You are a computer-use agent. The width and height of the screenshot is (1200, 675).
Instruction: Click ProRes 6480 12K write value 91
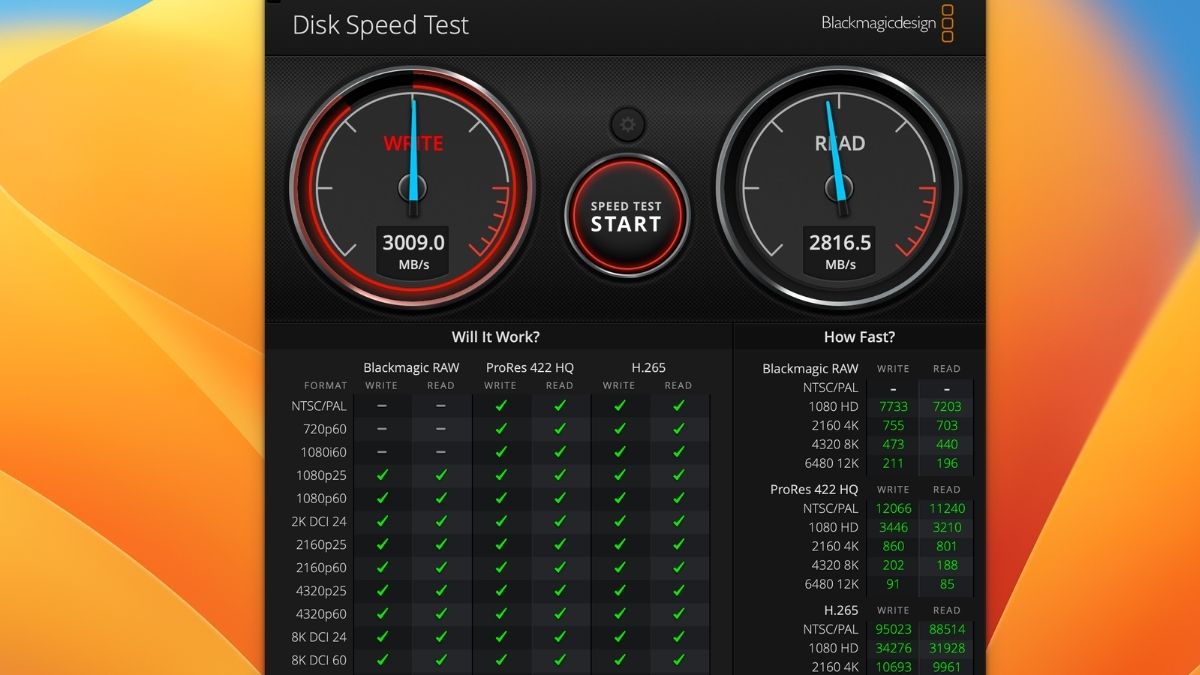click(893, 584)
